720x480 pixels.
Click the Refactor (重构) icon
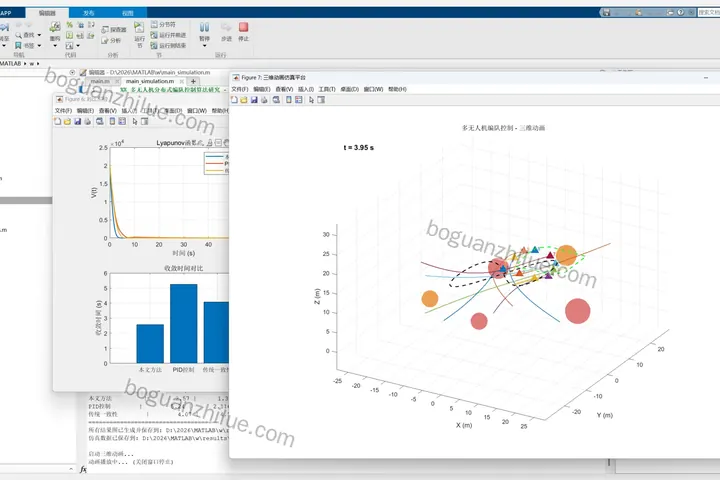tap(55, 27)
